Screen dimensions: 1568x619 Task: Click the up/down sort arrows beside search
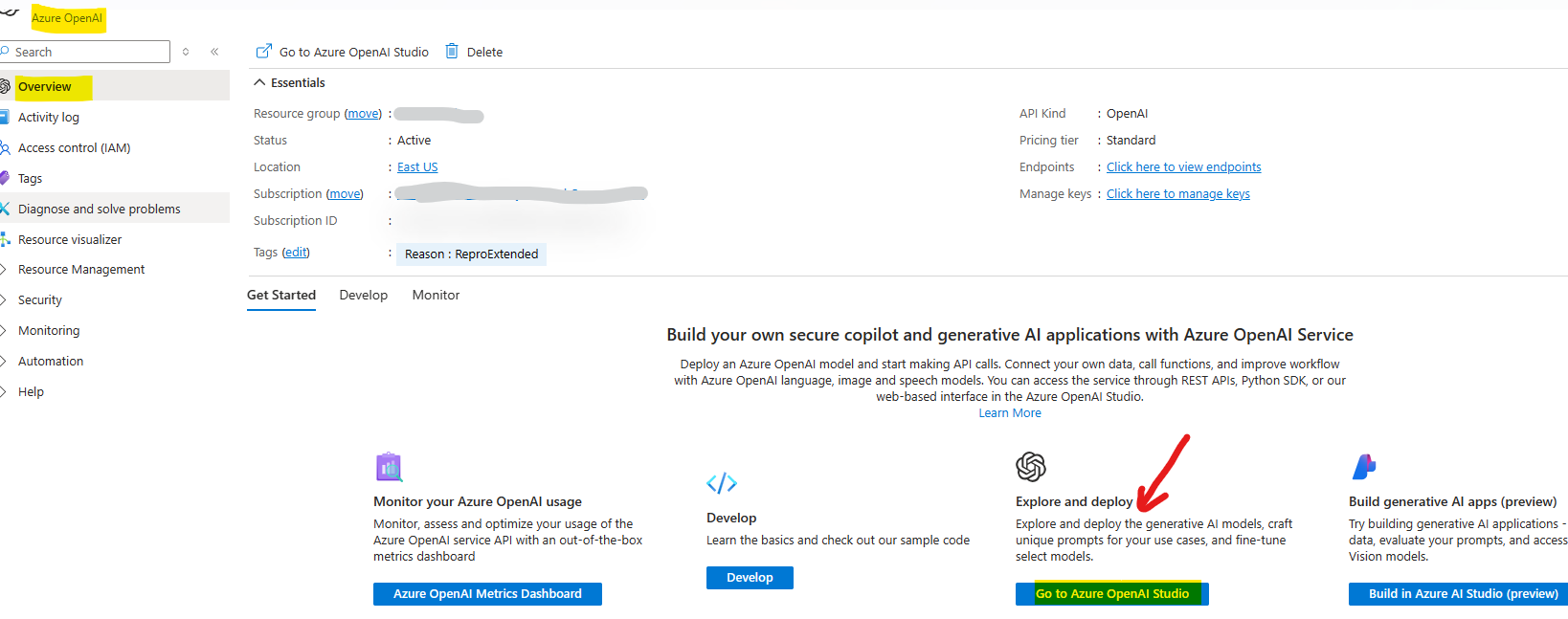pyautogui.click(x=186, y=52)
